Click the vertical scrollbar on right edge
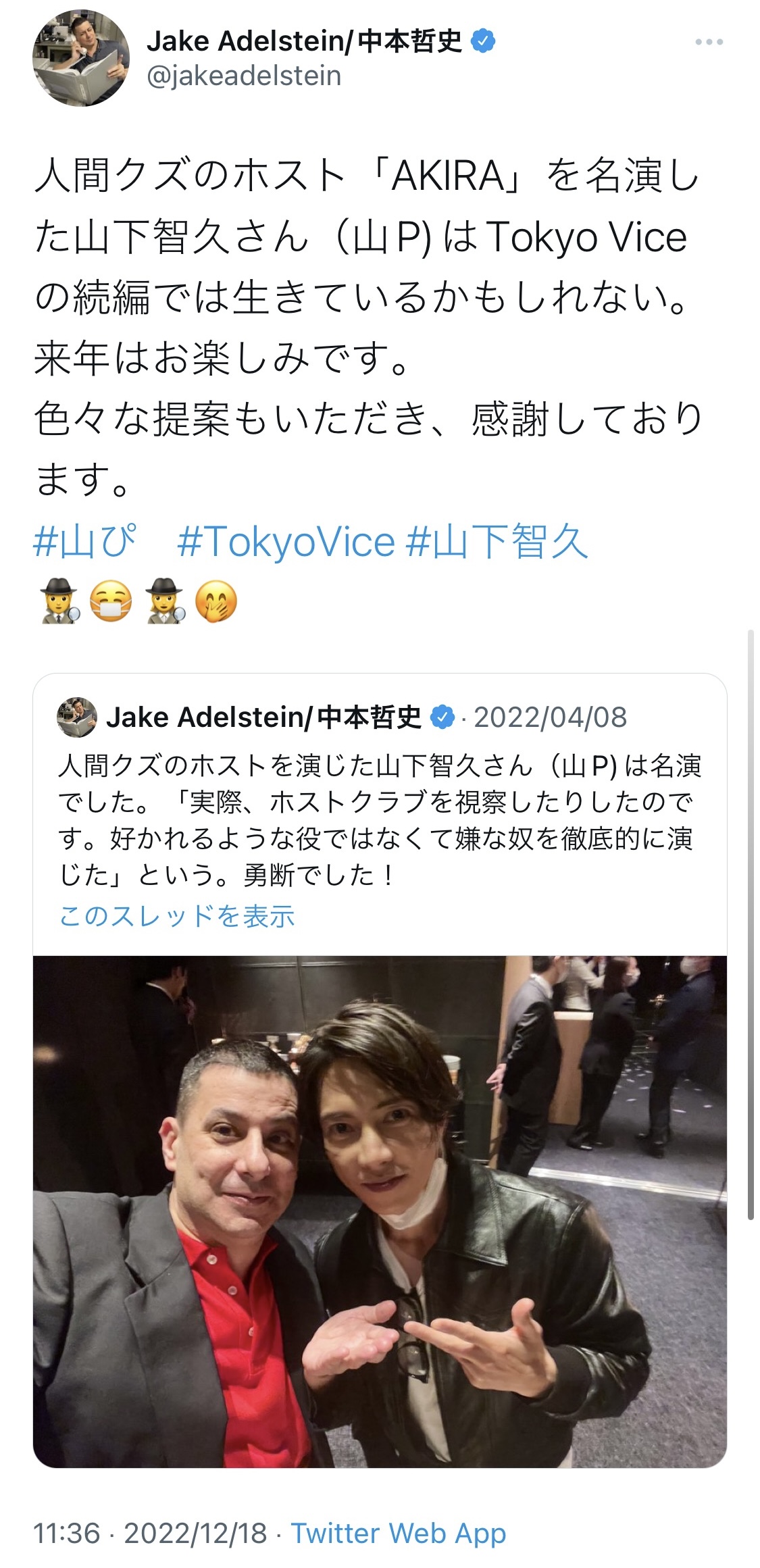760x1568 pixels. [751, 924]
